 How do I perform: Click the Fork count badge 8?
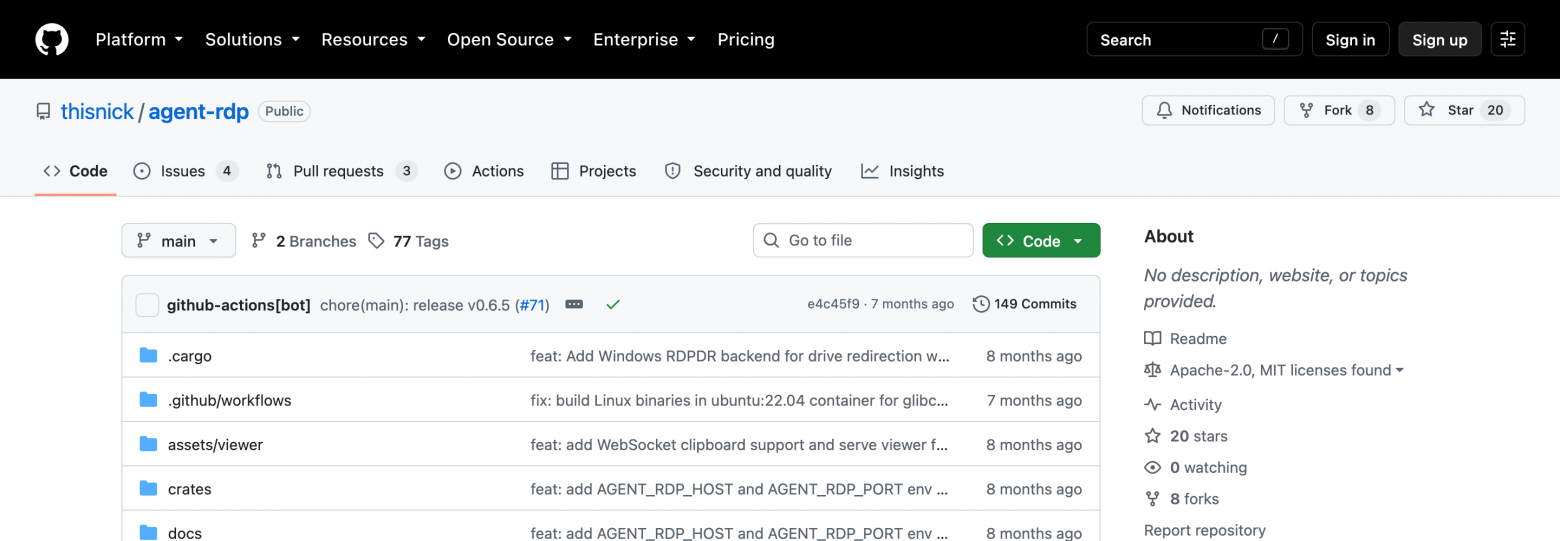(1369, 110)
